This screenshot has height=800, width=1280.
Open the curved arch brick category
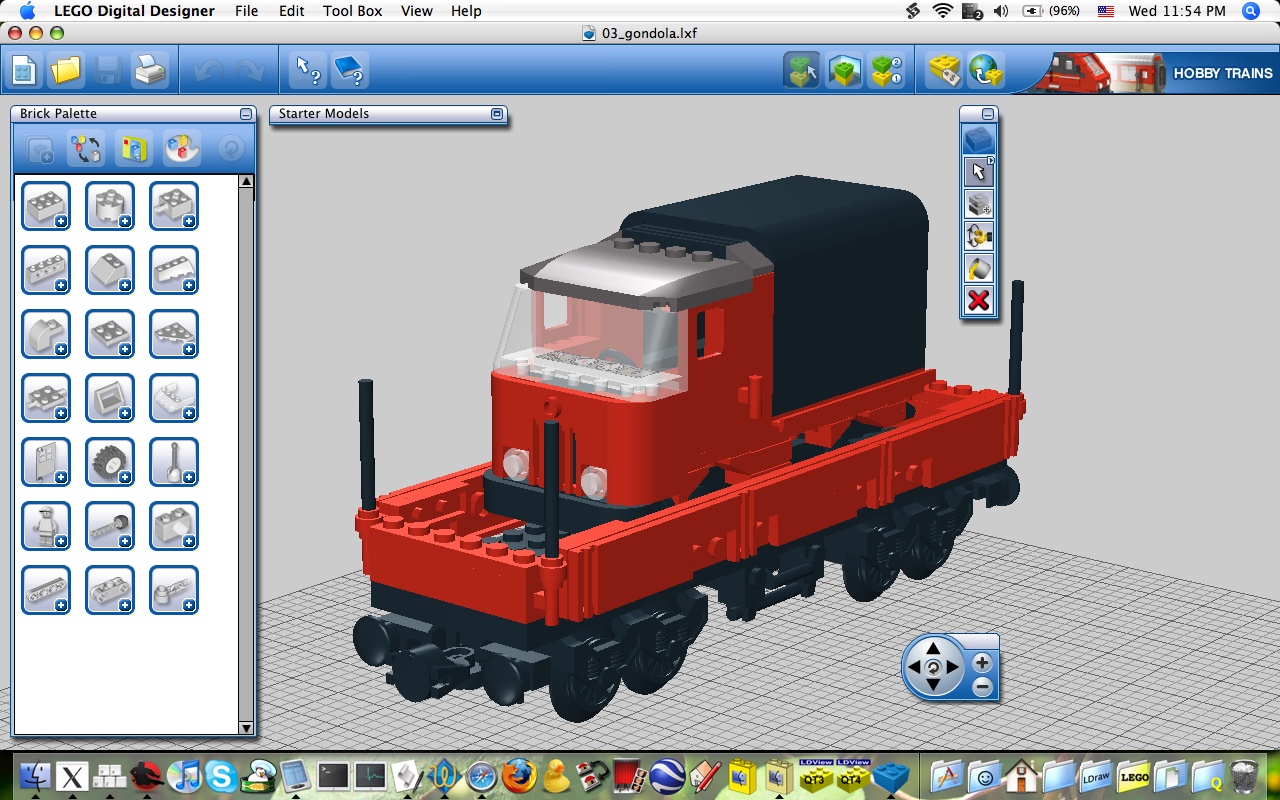tap(46, 334)
